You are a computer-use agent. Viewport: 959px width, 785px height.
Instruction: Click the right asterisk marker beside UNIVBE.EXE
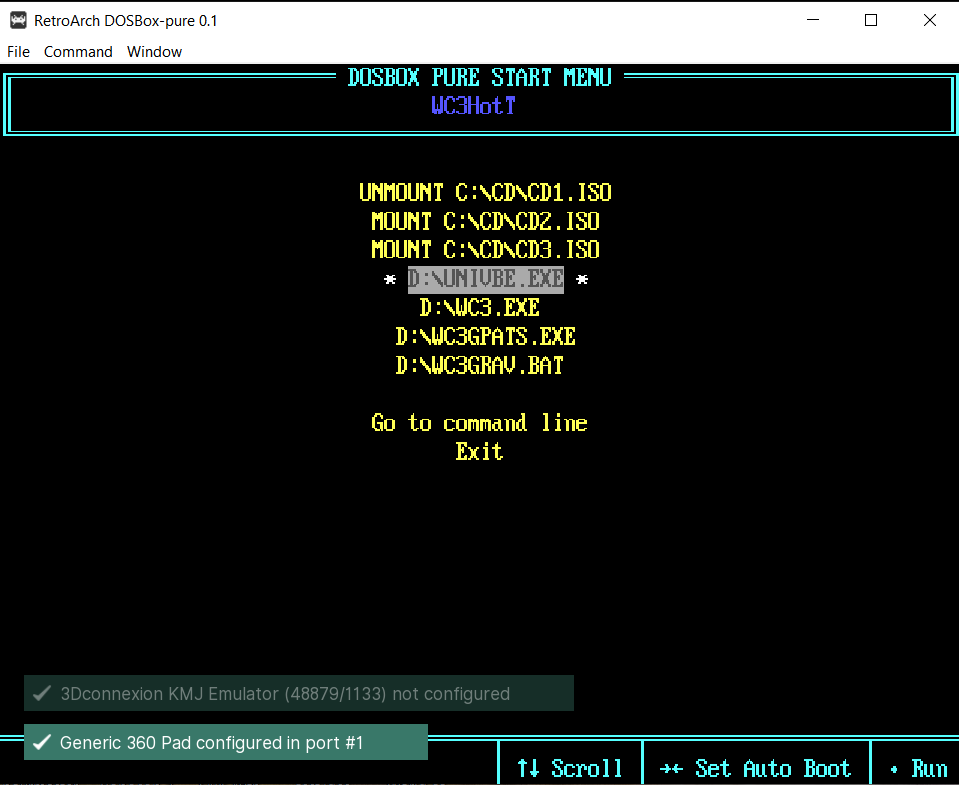[x=581, y=278]
